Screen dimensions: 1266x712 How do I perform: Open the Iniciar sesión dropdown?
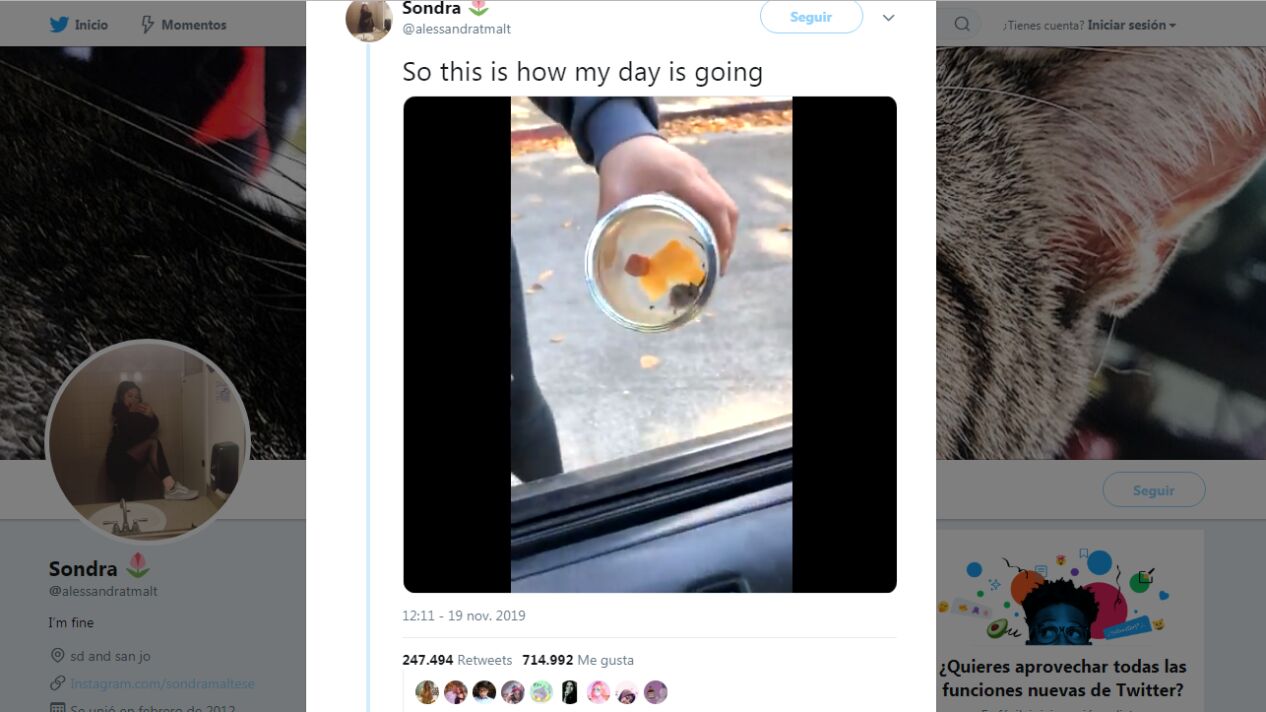point(1132,25)
